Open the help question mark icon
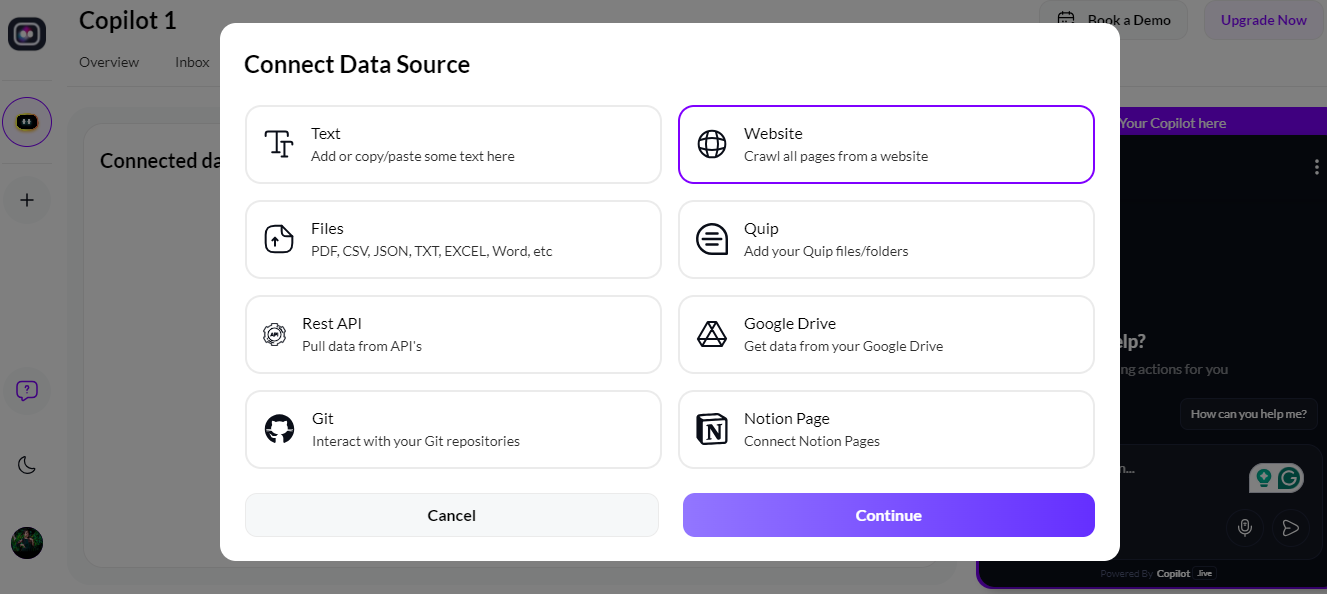1327x594 pixels. (x=27, y=390)
